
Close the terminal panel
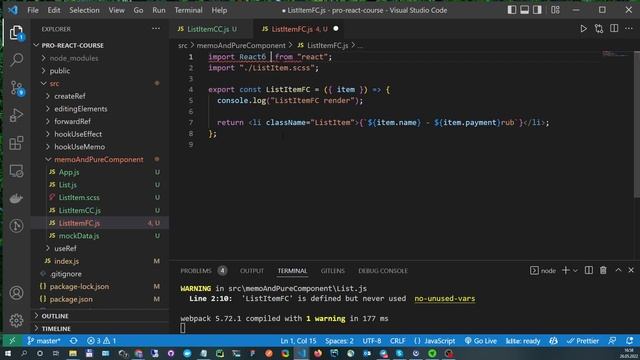(x=631, y=270)
